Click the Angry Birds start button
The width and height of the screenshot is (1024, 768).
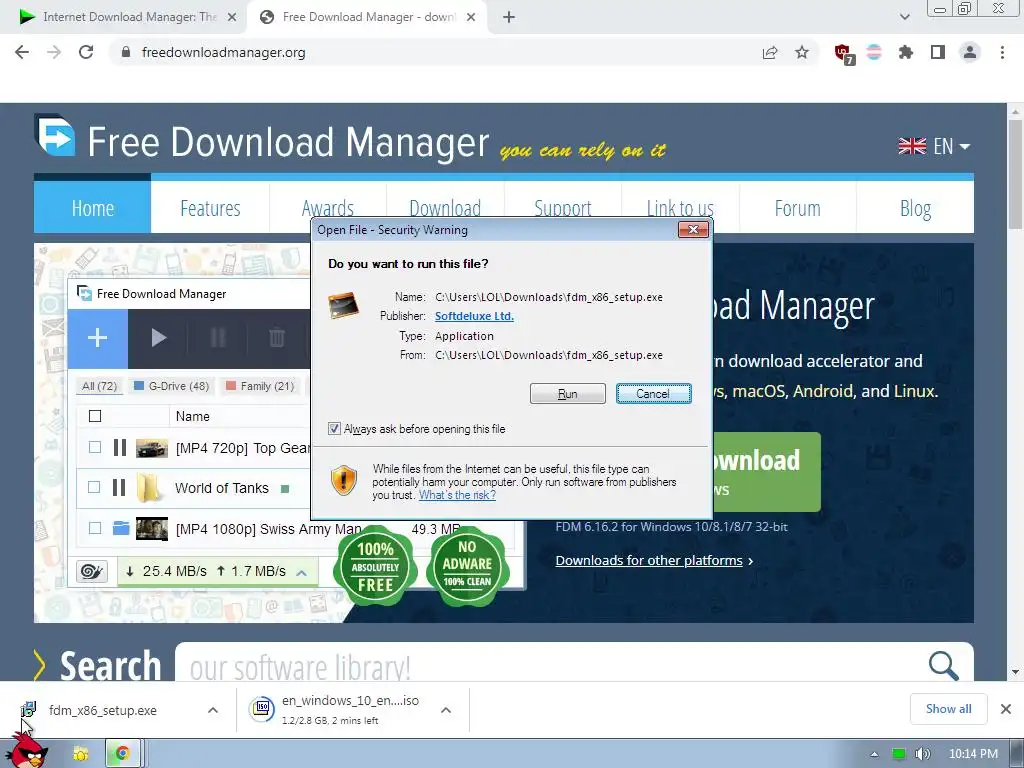26,751
